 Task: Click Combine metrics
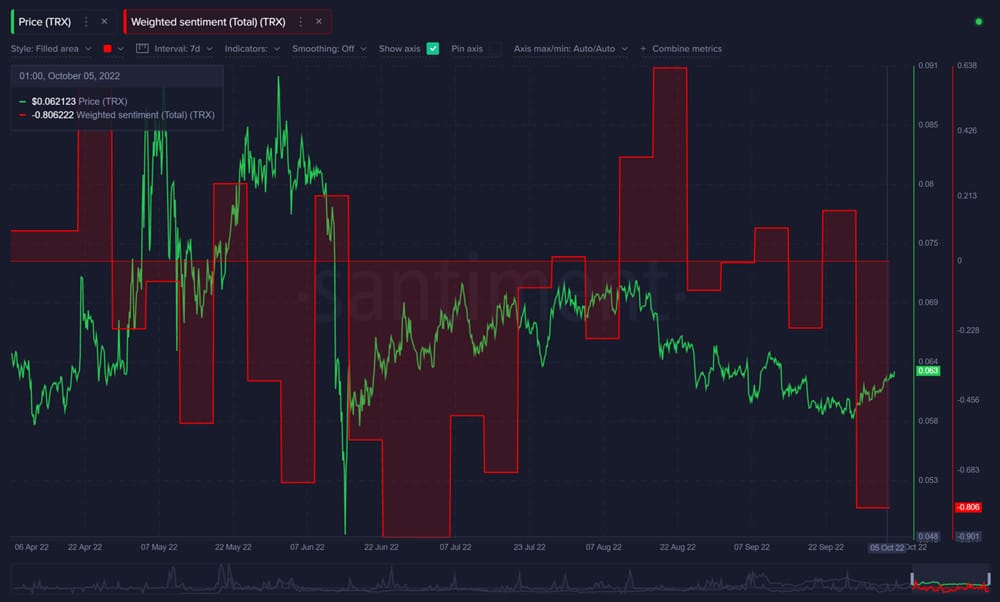coord(687,48)
